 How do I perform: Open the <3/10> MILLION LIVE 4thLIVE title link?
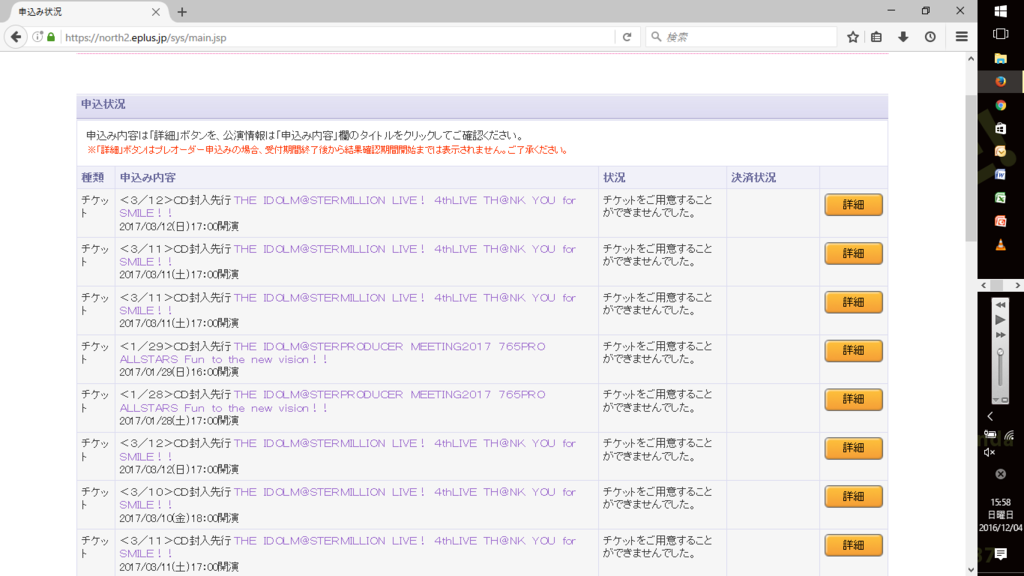click(x=347, y=498)
